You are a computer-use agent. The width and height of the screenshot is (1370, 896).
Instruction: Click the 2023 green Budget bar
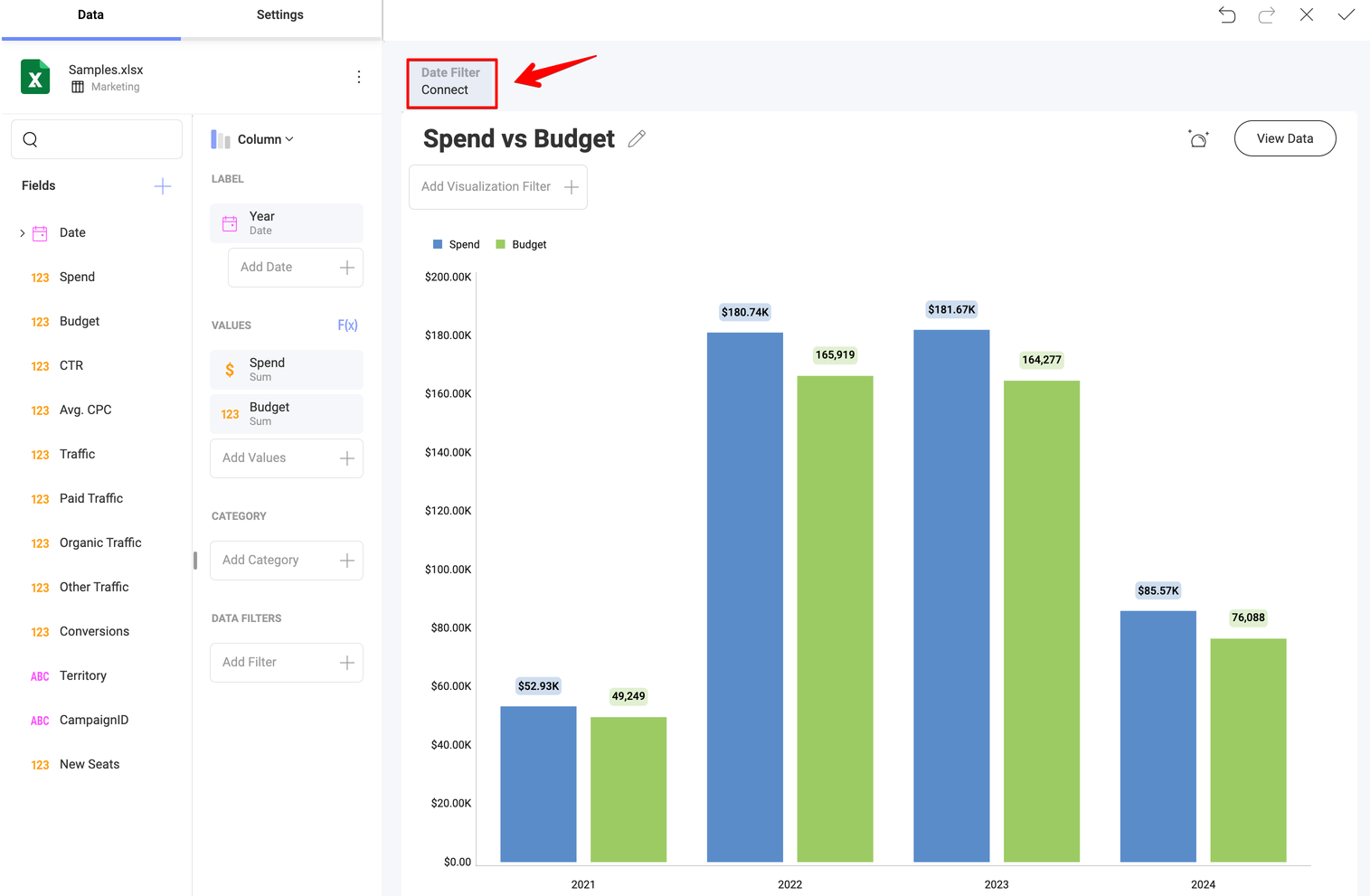coord(1042,621)
